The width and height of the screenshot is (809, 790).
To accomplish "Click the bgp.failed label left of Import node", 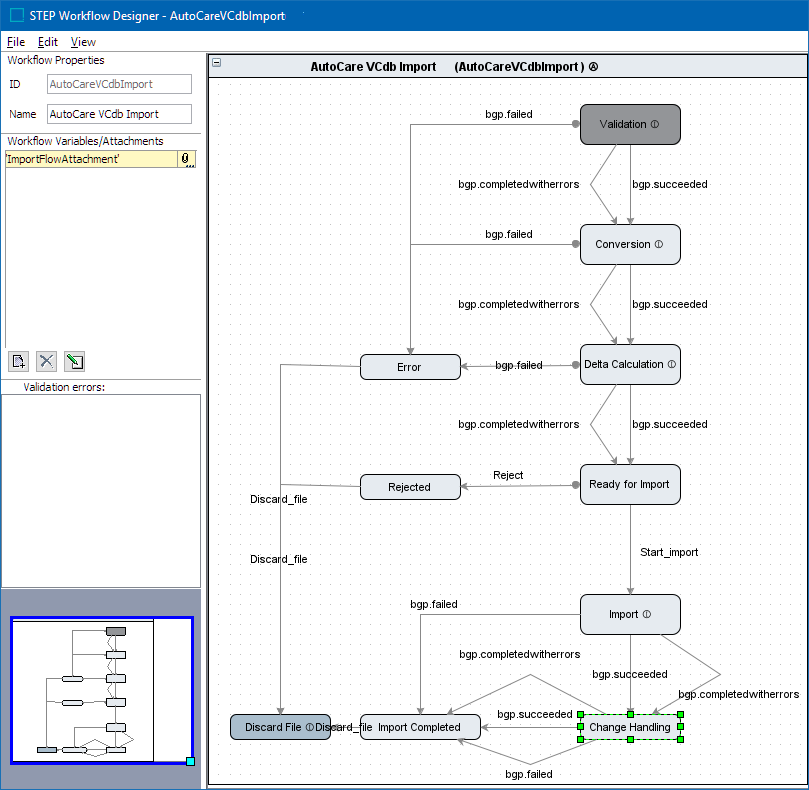I will [x=434, y=604].
